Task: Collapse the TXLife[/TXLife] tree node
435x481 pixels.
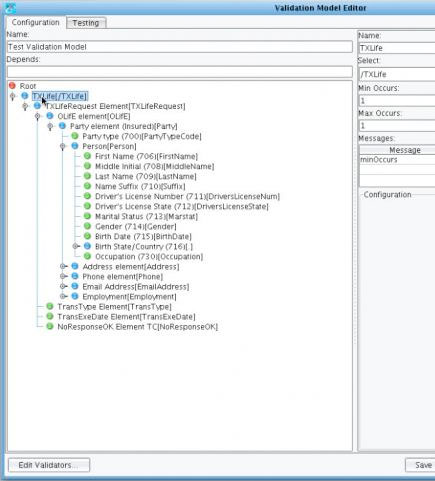Action: [x=13, y=96]
